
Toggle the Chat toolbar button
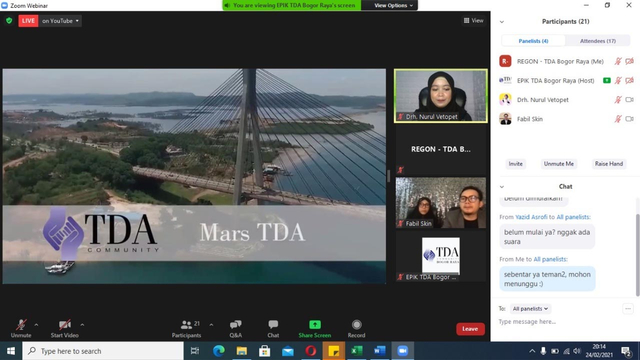tap(273, 328)
